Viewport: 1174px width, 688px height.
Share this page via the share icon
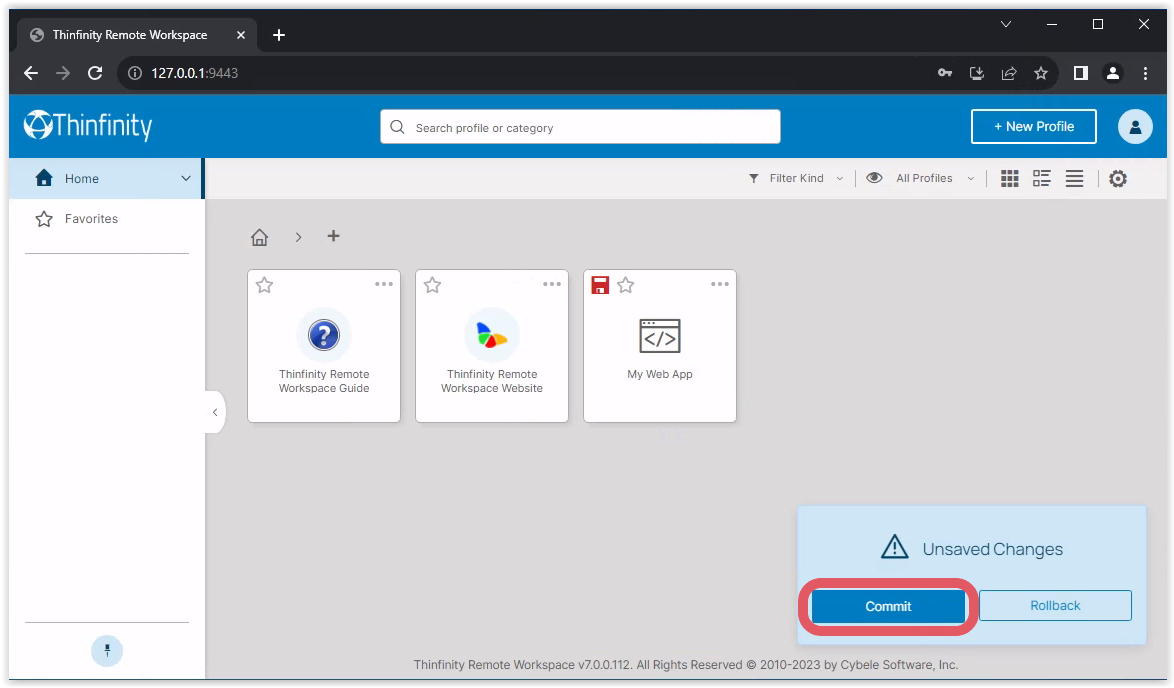(1009, 73)
